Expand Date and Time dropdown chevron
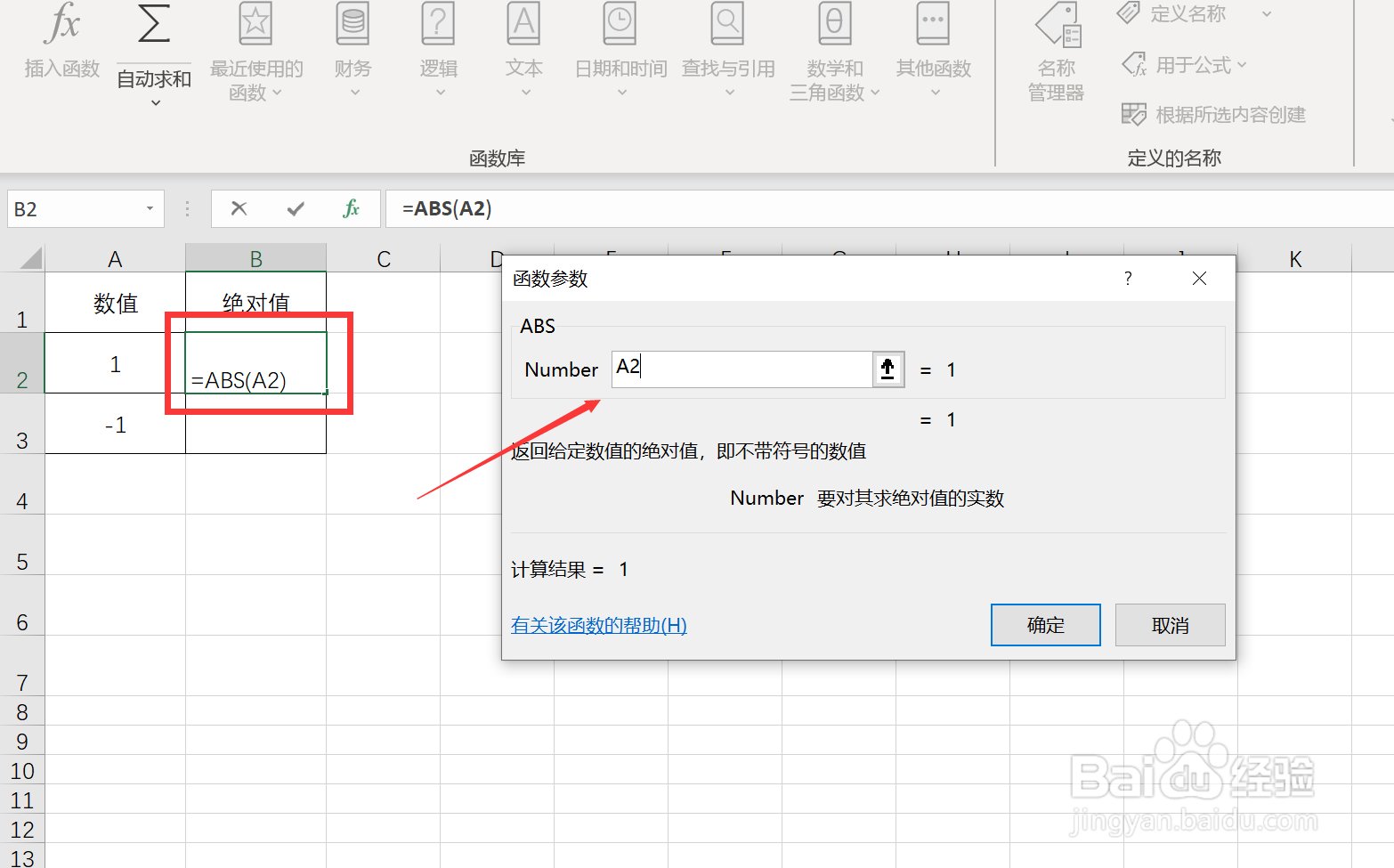This screenshot has width=1394, height=868. (621, 92)
